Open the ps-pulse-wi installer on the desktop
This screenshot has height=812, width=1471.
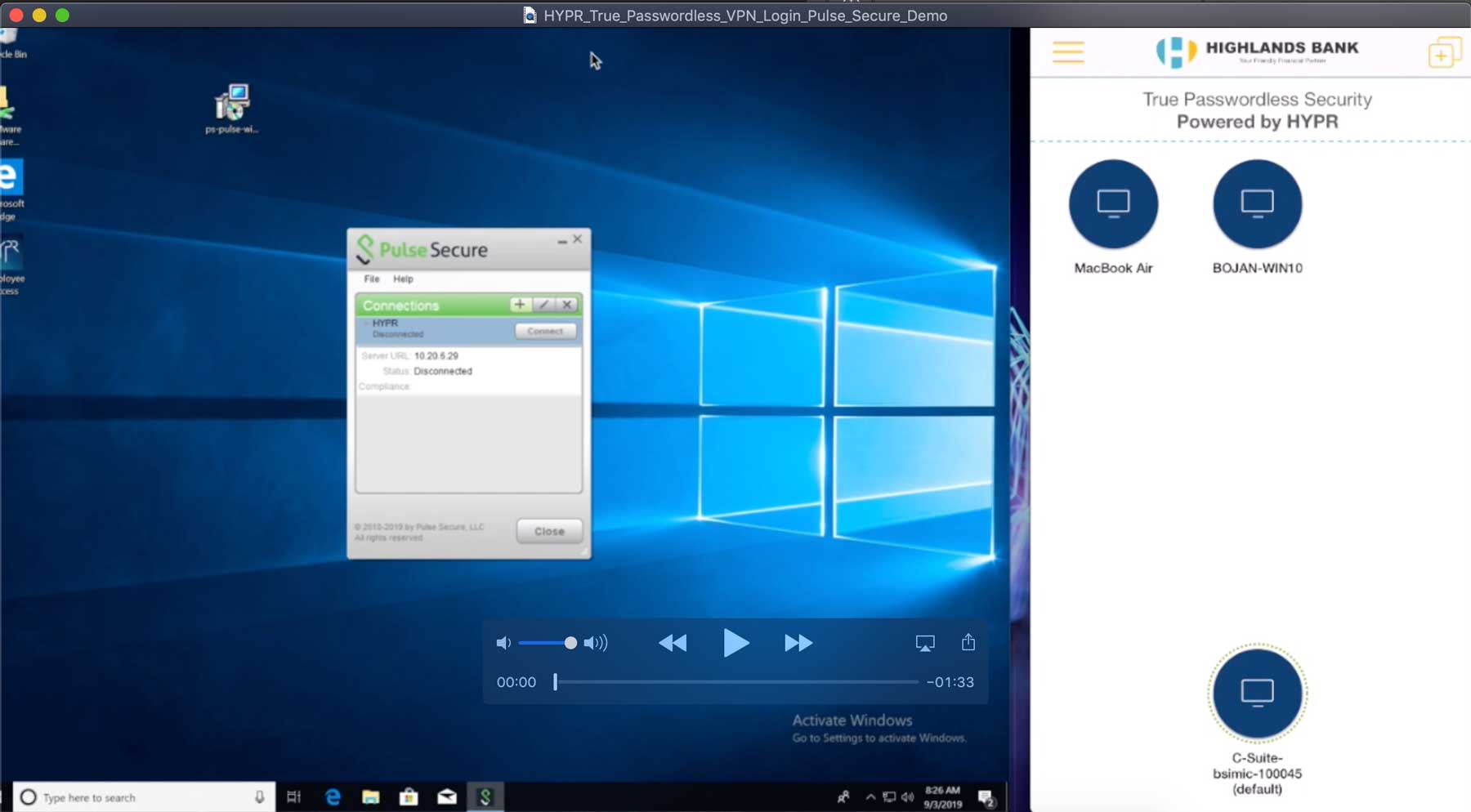pos(233,102)
